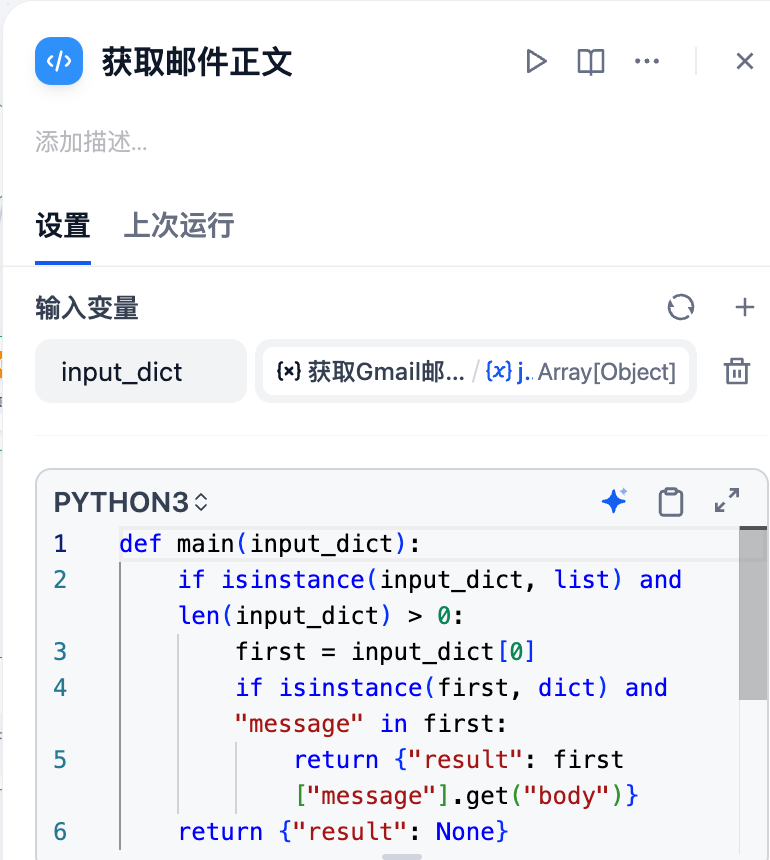Click code line 1 def main
The width and height of the screenshot is (770, 860).
[x=270, y=544]
